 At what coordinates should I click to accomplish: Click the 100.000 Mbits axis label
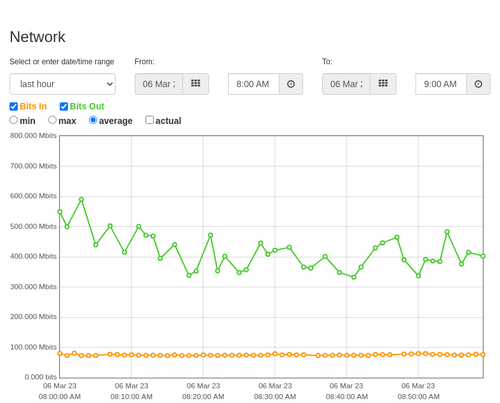point(33,347)
